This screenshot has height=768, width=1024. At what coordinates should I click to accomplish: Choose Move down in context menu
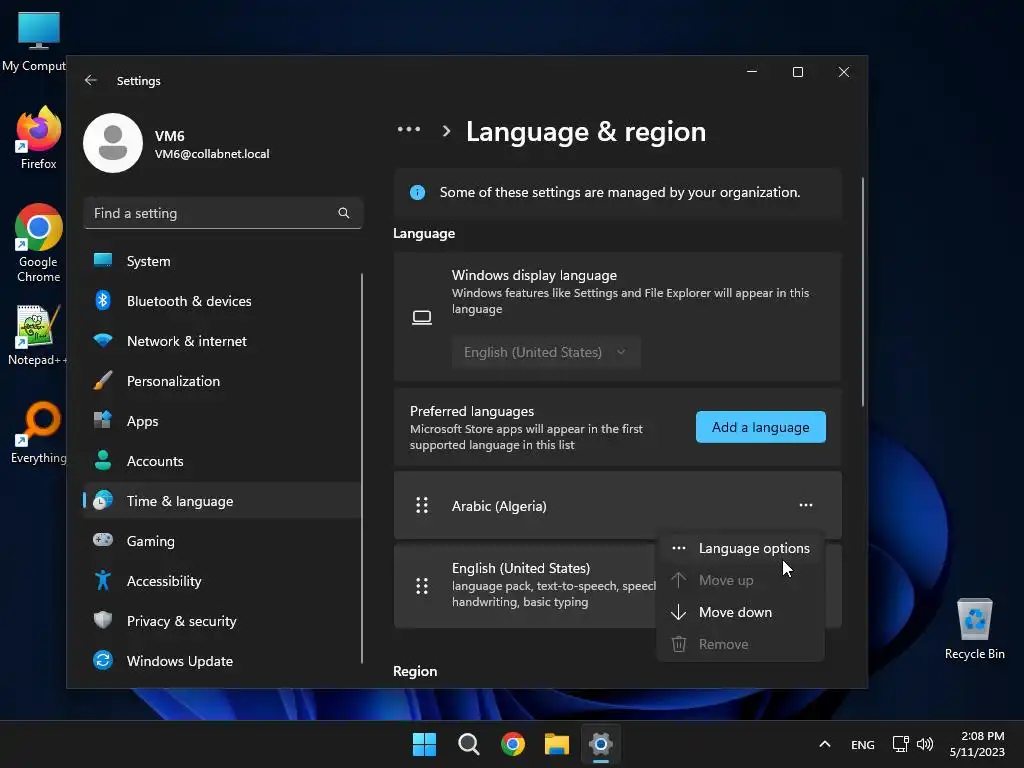coord(740,612)
